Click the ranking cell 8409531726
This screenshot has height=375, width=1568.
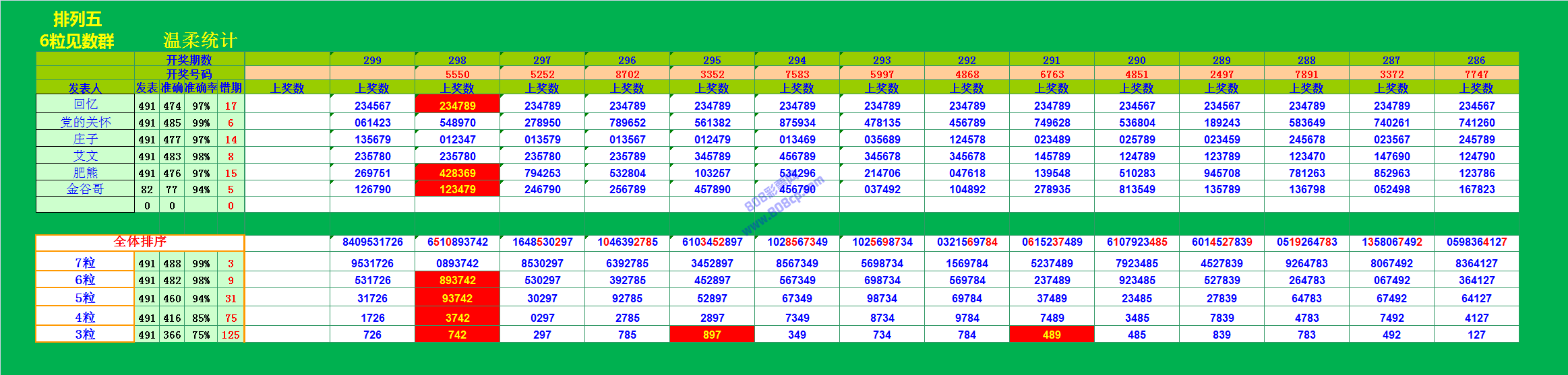[x=372, y=242]
